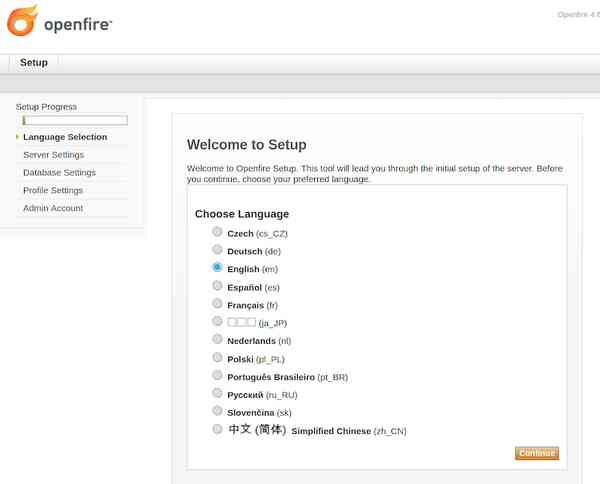The width and height of the screenshot is (600, 484).
Task: Choose Français (fr) radio button
Action: coord(217,303)
